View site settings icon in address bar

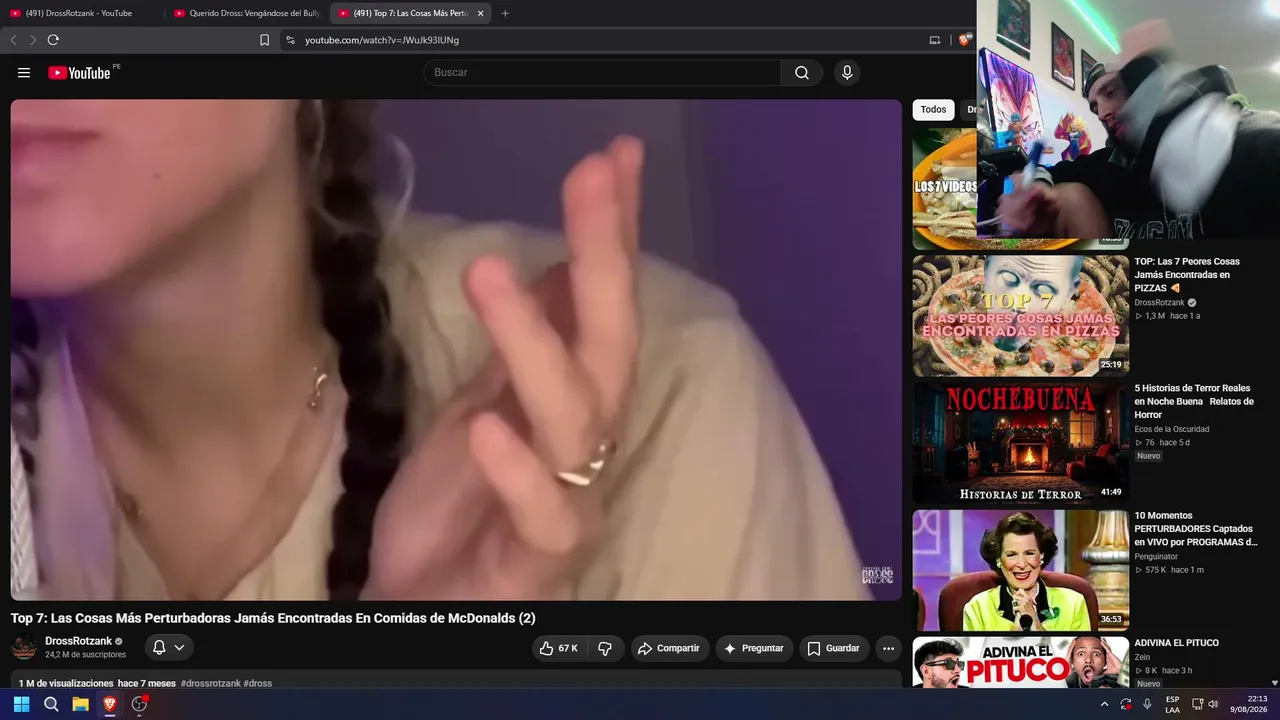tap(290, 40)
